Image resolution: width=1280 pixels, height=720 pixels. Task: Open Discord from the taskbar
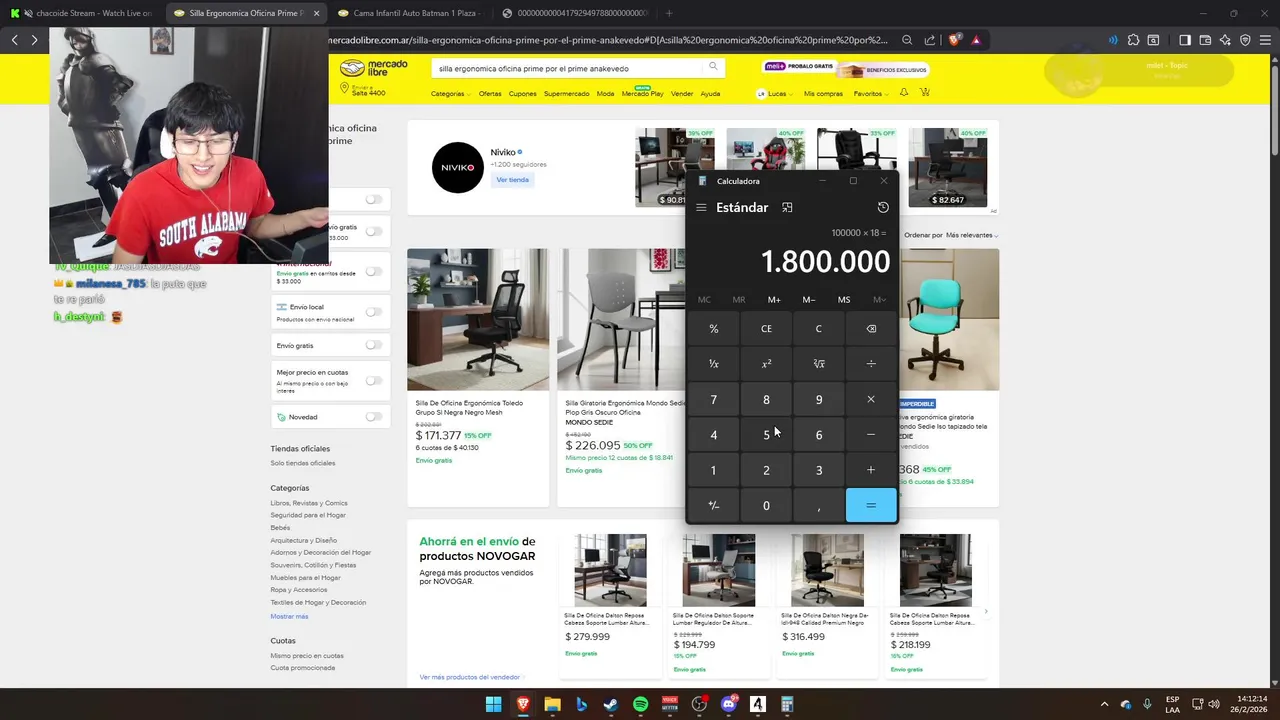coord(728,705)
